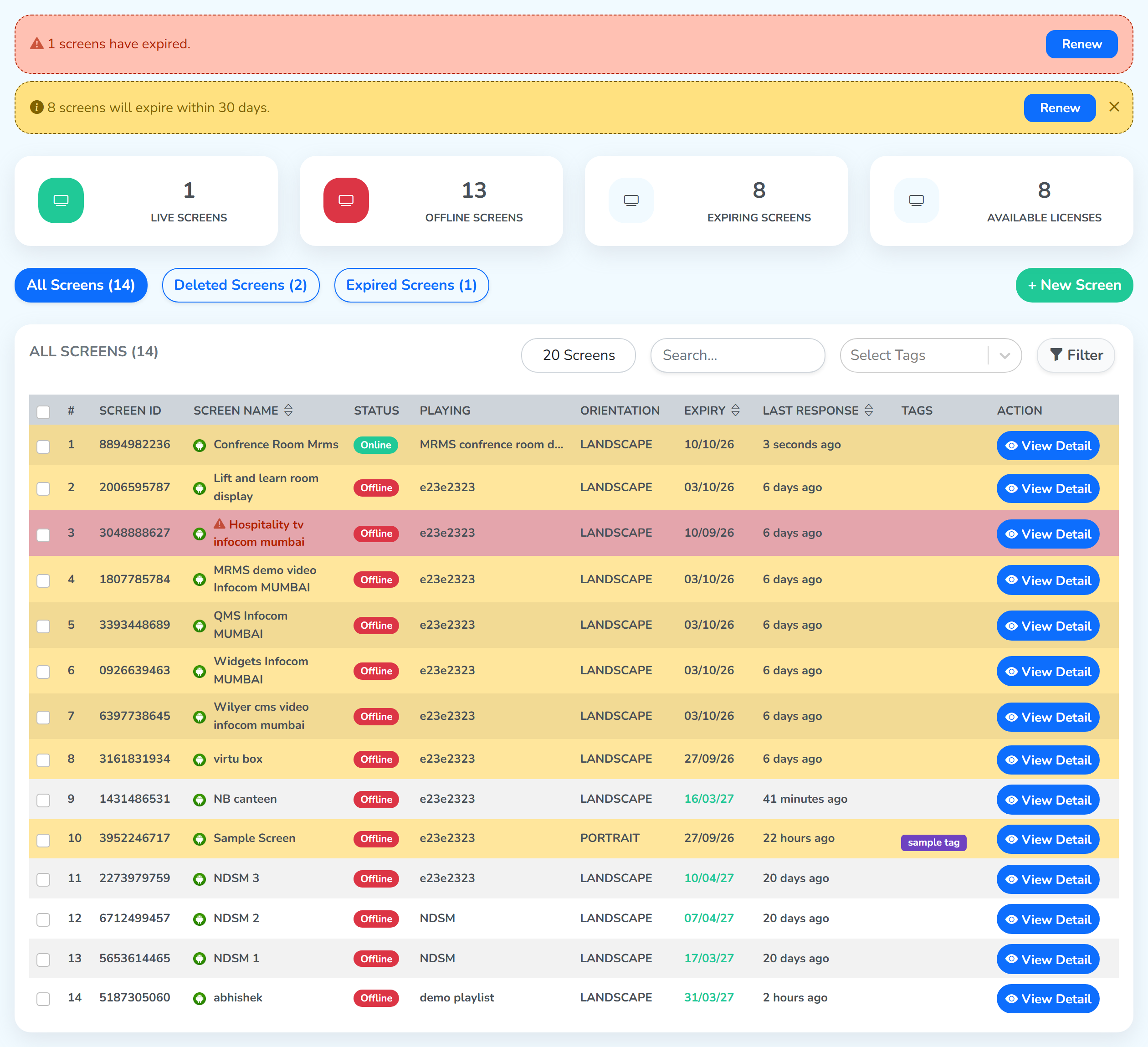The width and height of the screenshot is (1148, 1047).
Task: Click the Available Licenses monitor icon
Action: coord(917,200)
